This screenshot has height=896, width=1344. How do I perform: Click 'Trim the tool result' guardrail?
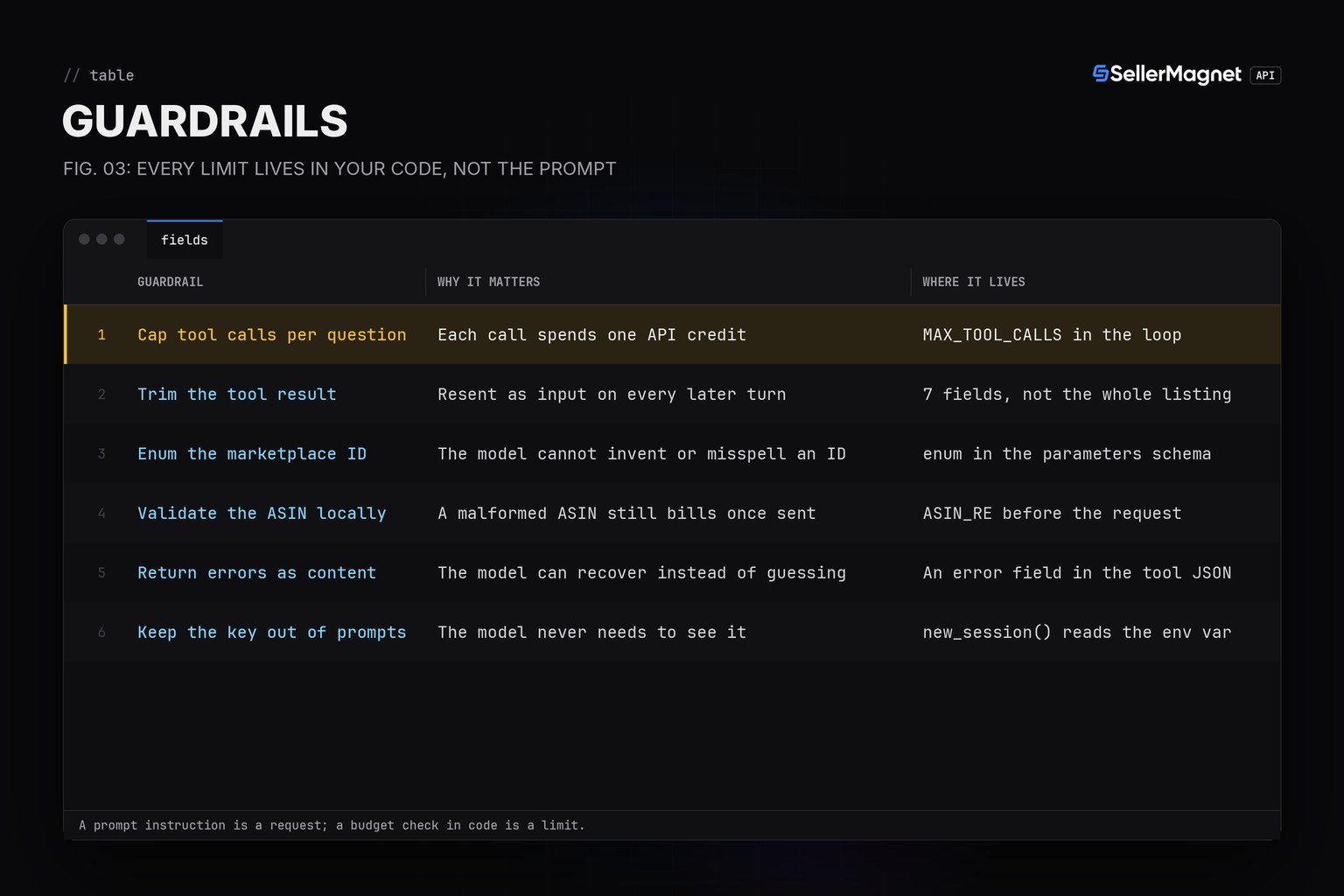(x=237, y=395)
